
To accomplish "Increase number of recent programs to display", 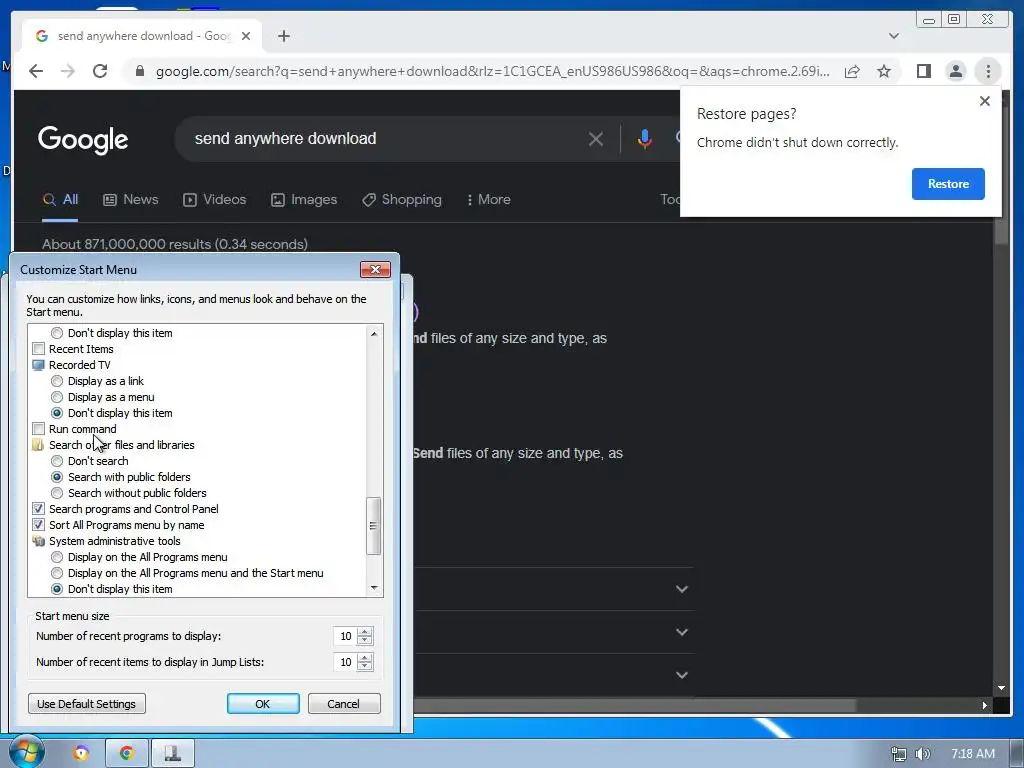I will coord(365,632).
